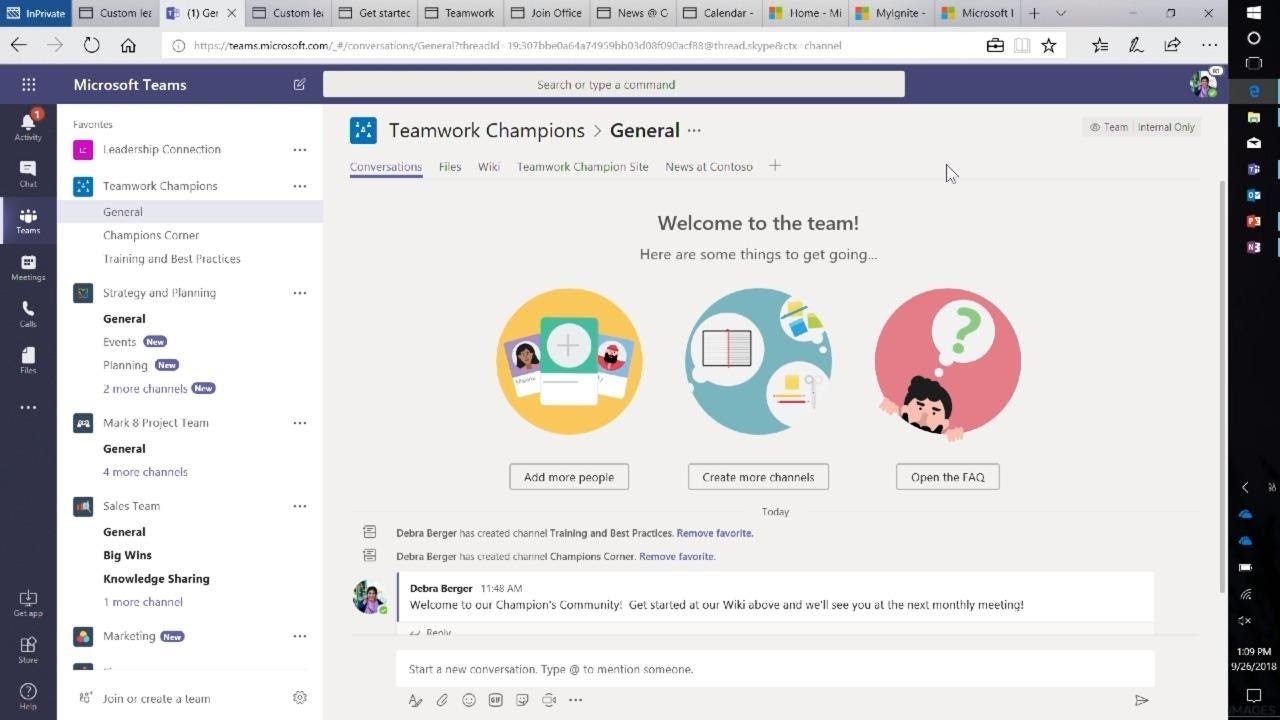Select the Planning channel
This screenshot has height=720, width=1280.
[125, 366]
